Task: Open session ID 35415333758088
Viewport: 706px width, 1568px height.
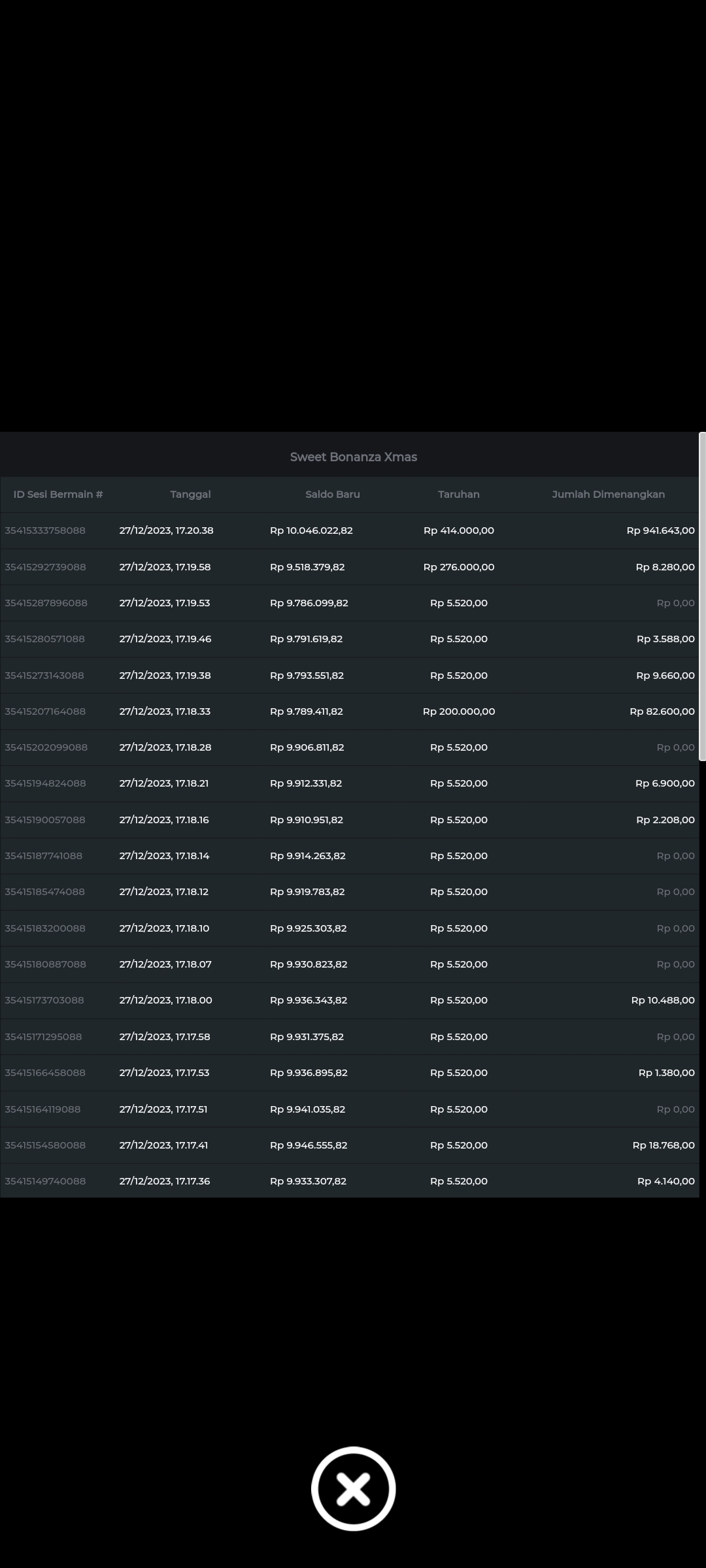Action: (x=45, y=531)
